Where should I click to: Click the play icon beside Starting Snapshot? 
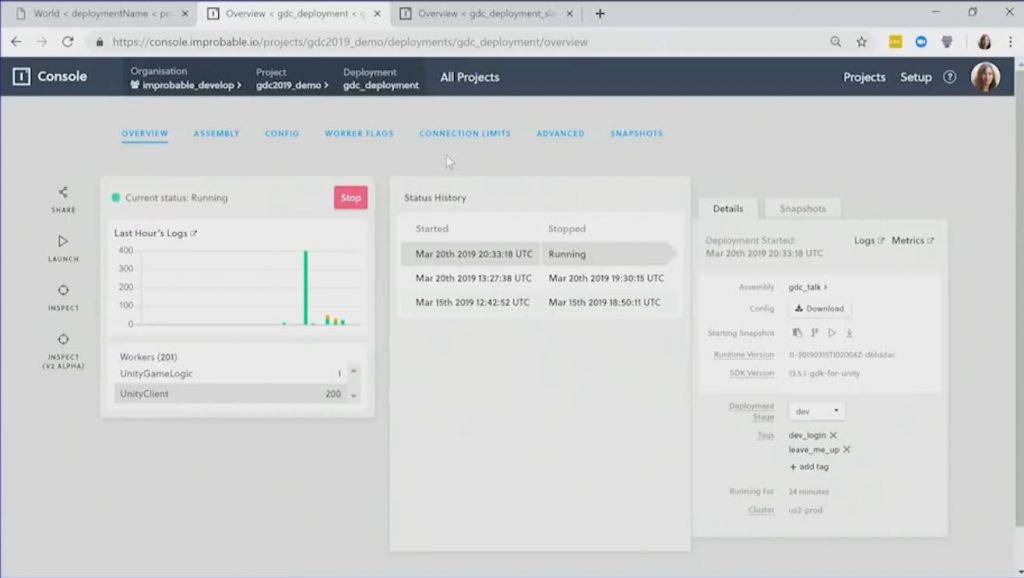tap(832, 332)
